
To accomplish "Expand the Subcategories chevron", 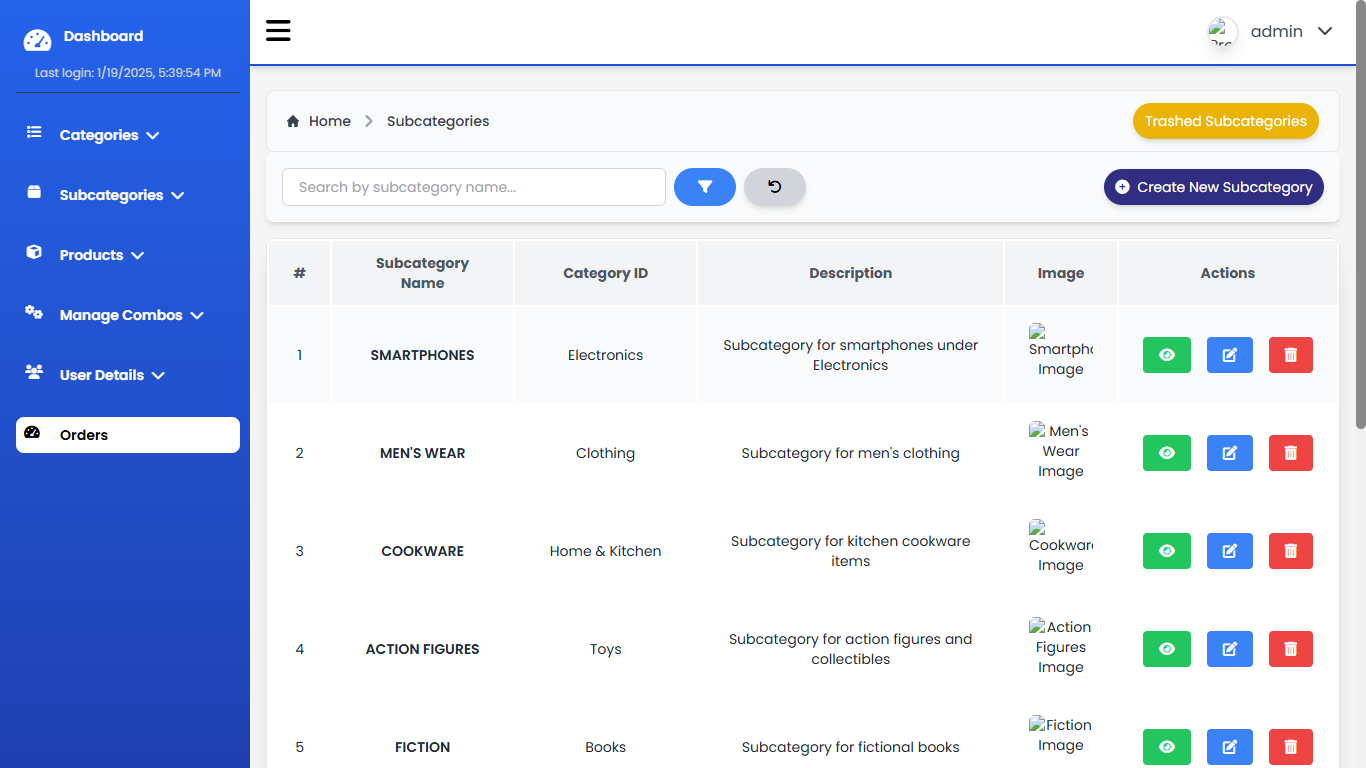I will [x=178, y=195].
